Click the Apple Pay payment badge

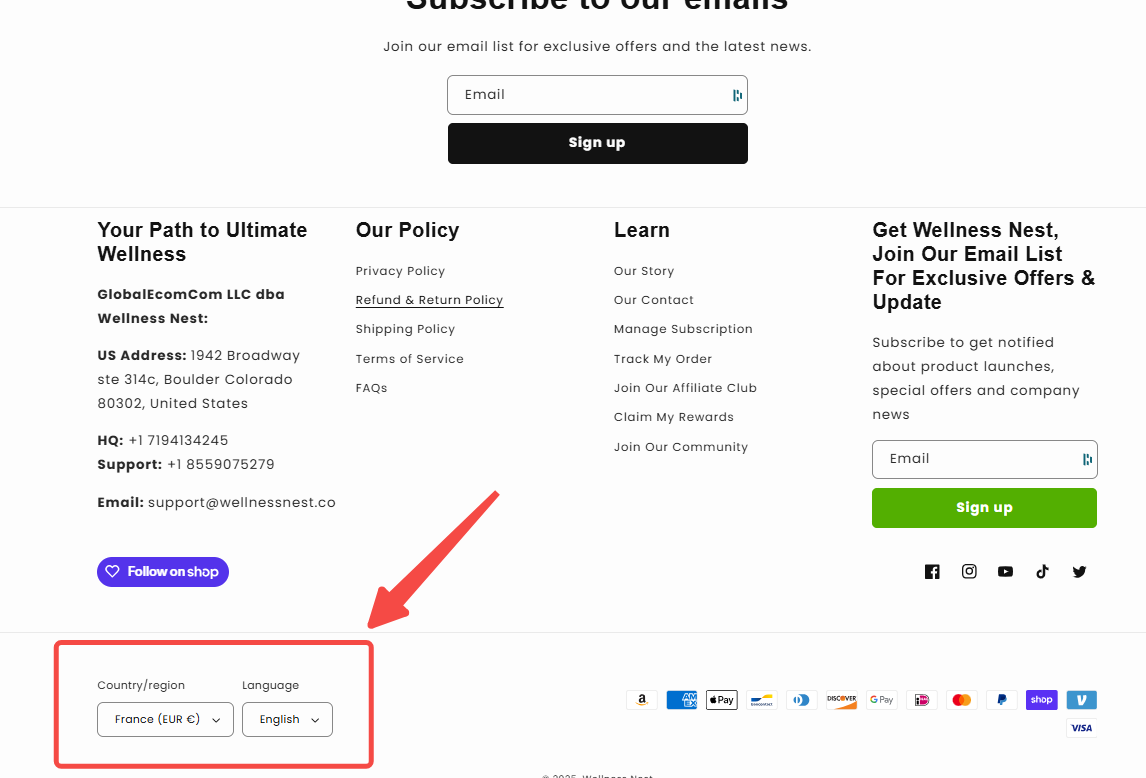721,700
